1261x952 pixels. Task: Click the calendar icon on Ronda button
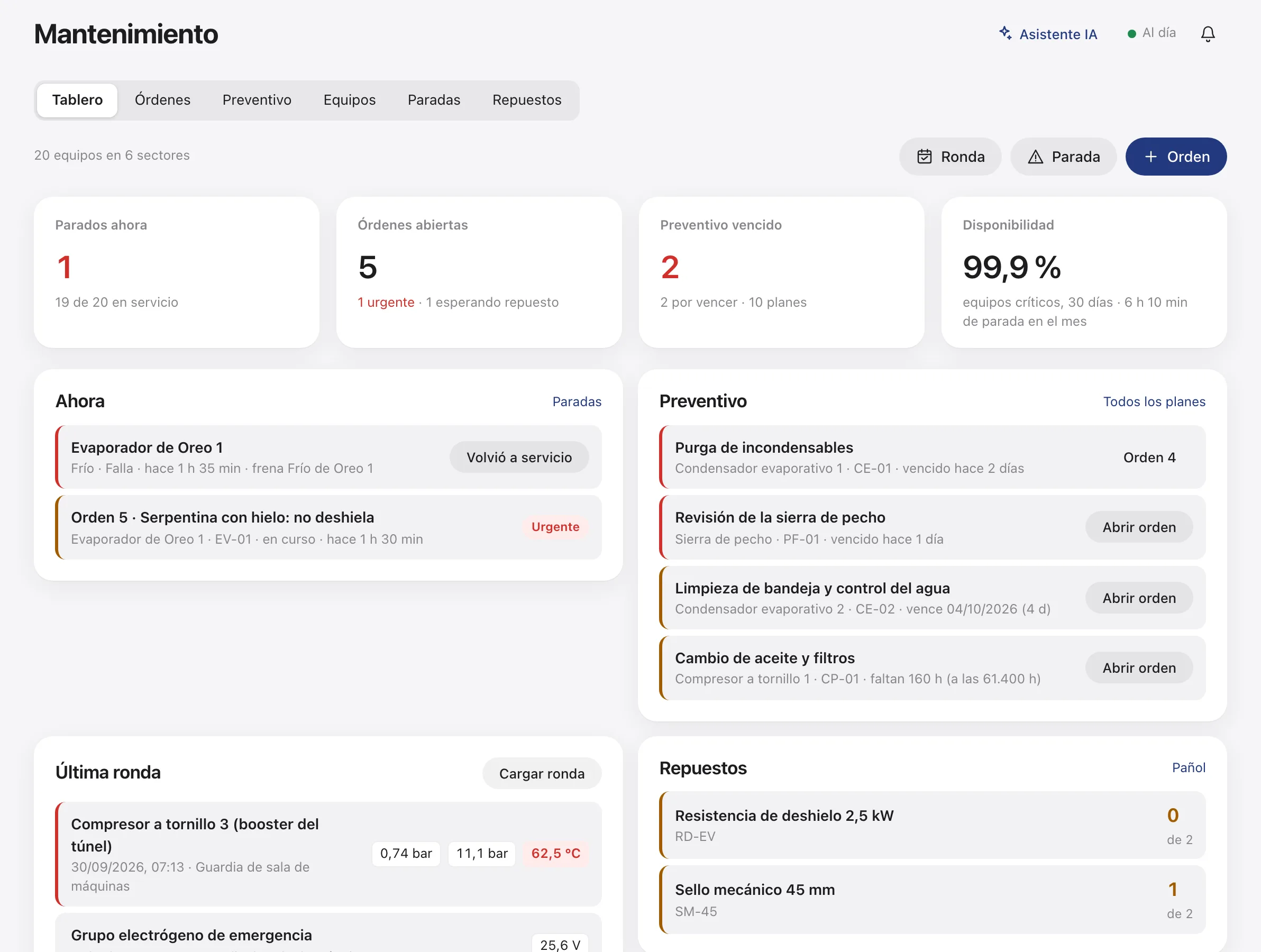(x=924, y=157)
